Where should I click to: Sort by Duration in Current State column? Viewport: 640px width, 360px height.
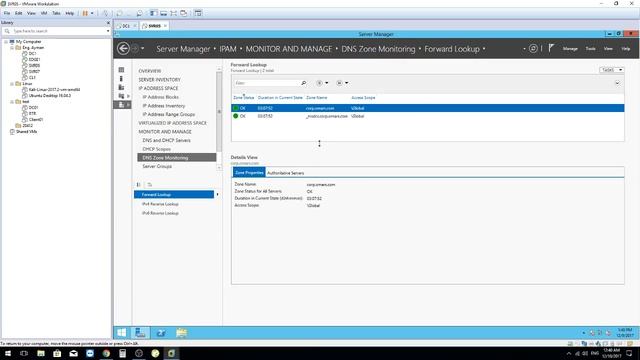pos(280,98)
